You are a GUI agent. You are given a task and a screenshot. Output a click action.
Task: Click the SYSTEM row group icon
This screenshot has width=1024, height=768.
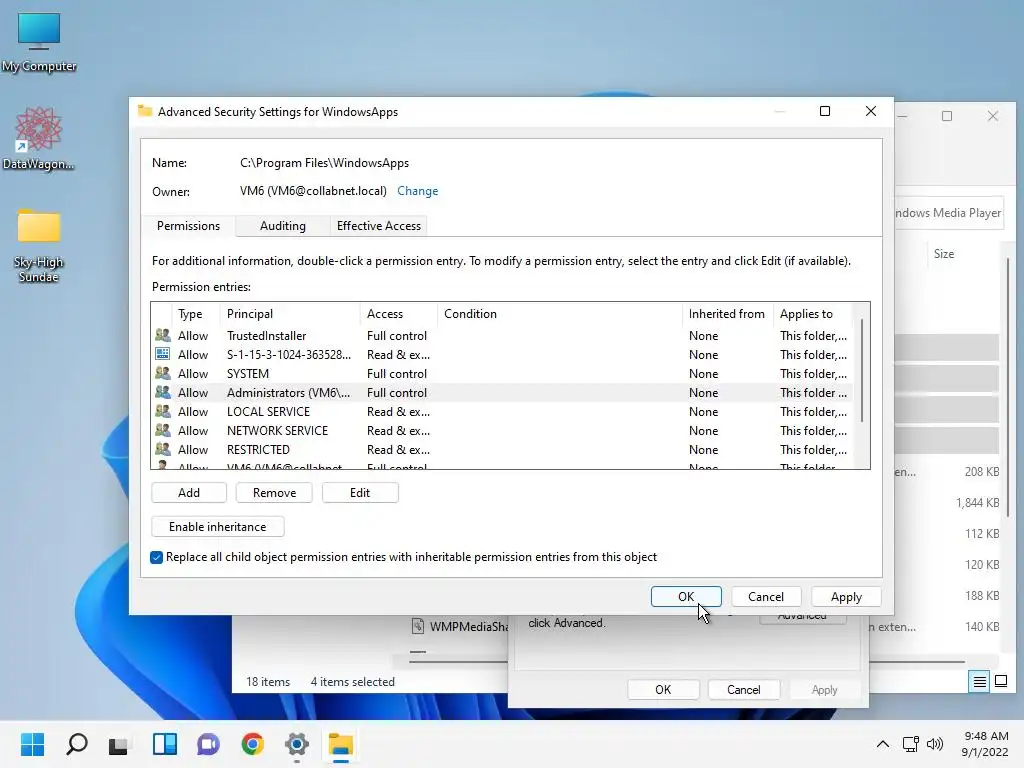click(x=163, y=374)
